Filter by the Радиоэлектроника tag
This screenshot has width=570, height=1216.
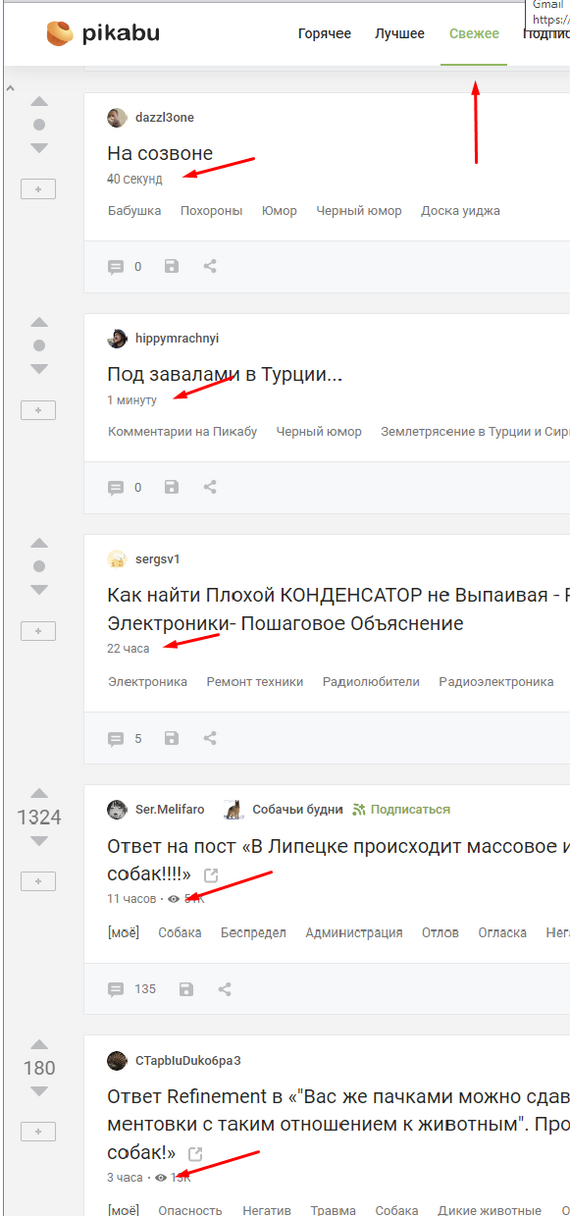496,682
